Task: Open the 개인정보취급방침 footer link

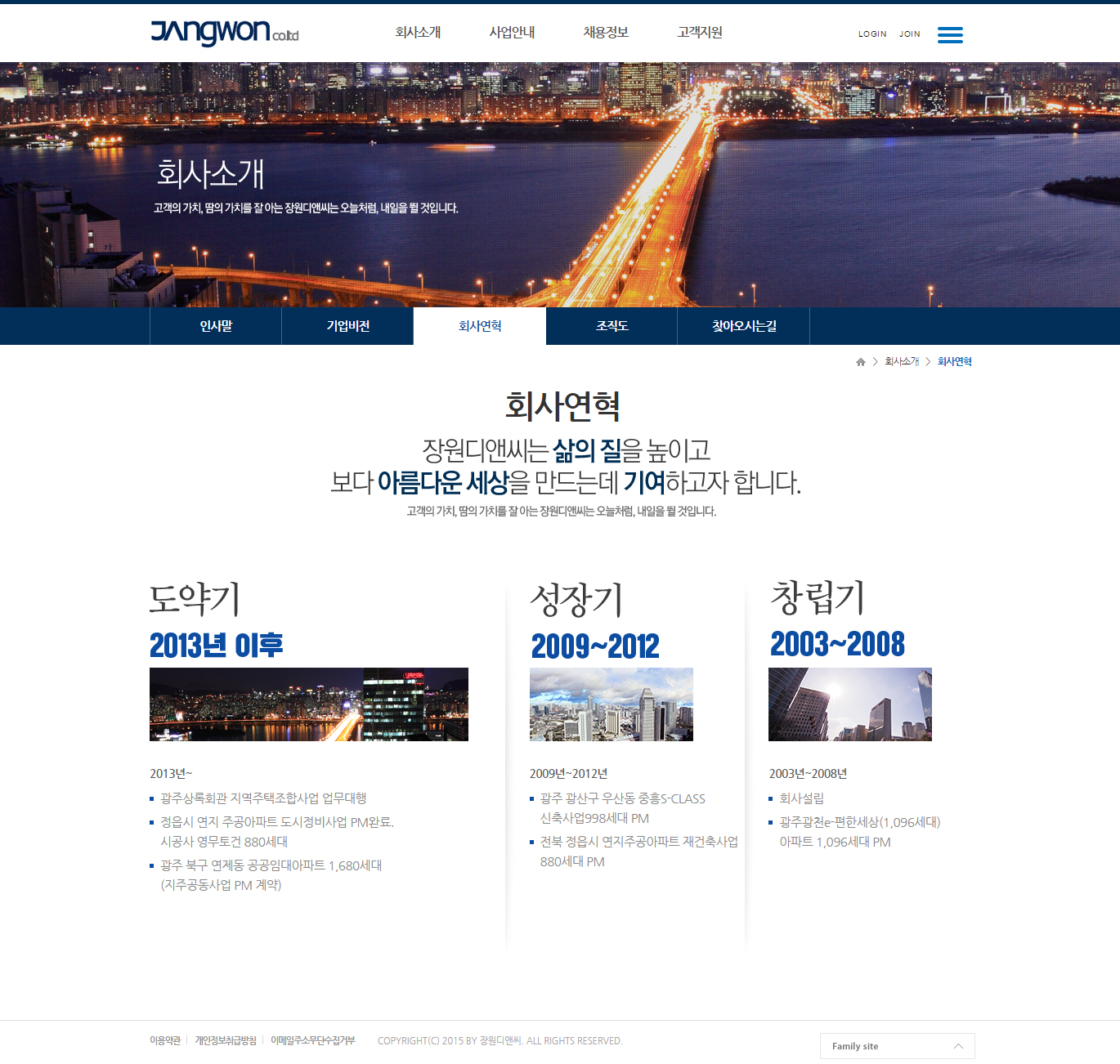Action: pos(226,1040)
